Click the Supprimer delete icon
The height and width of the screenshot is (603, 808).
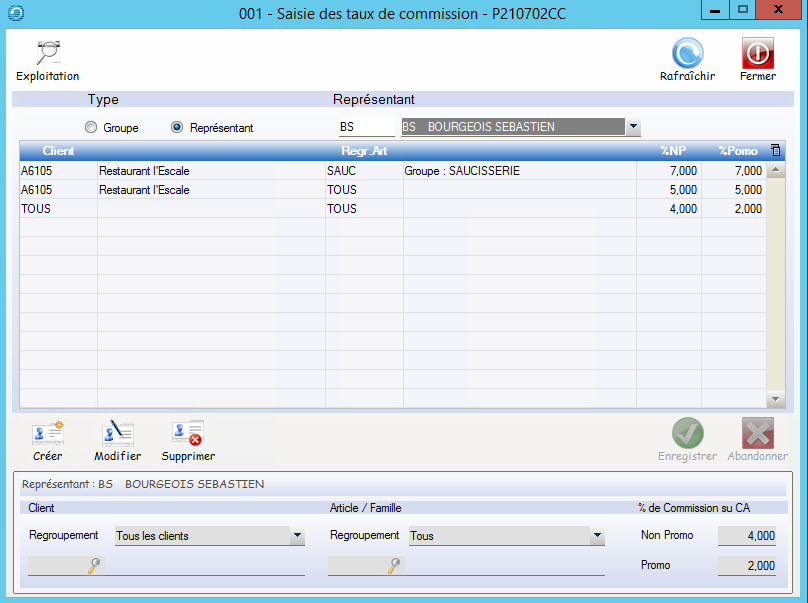point(188,433)
